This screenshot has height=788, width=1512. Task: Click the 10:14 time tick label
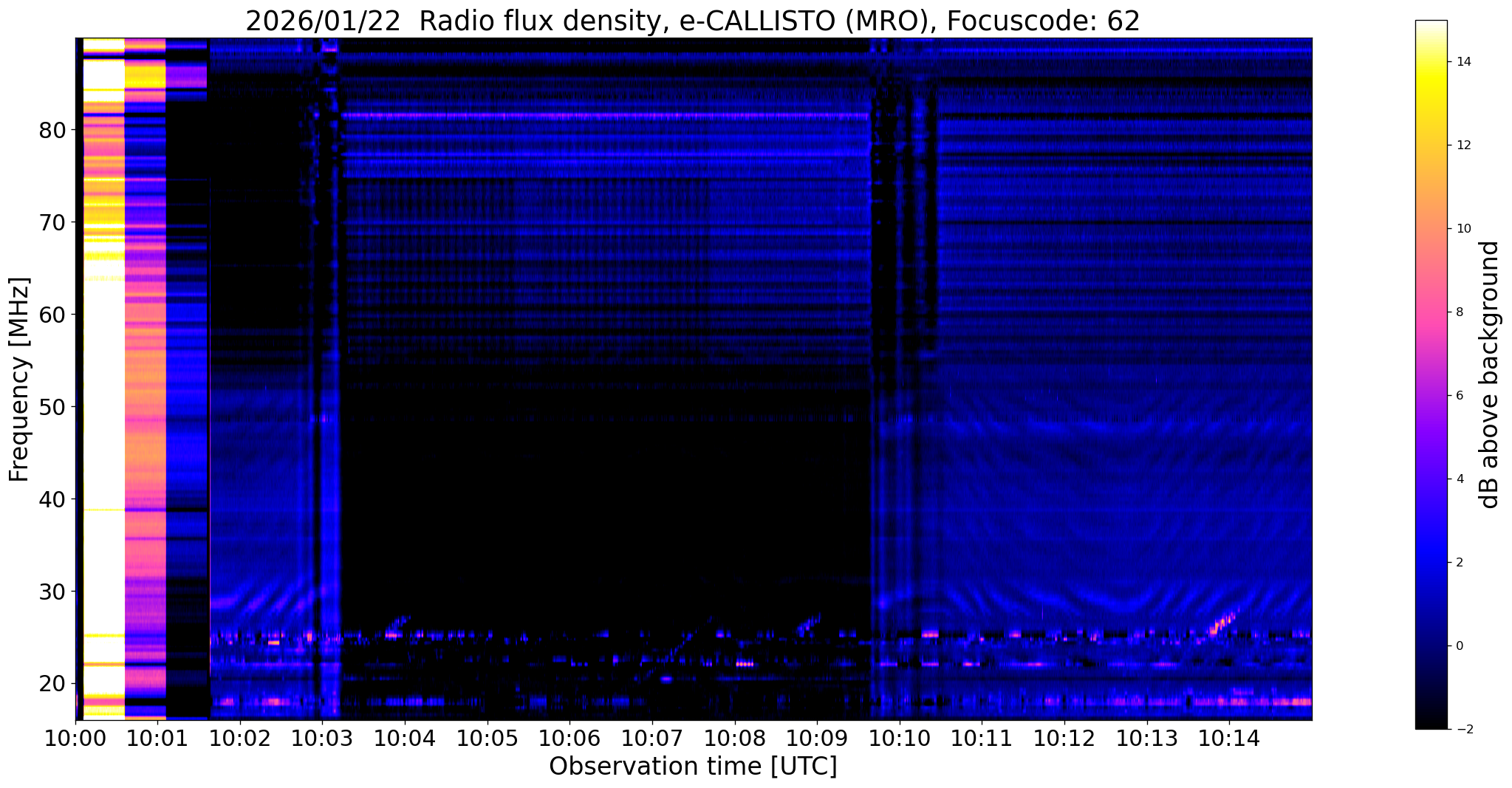1229,739
